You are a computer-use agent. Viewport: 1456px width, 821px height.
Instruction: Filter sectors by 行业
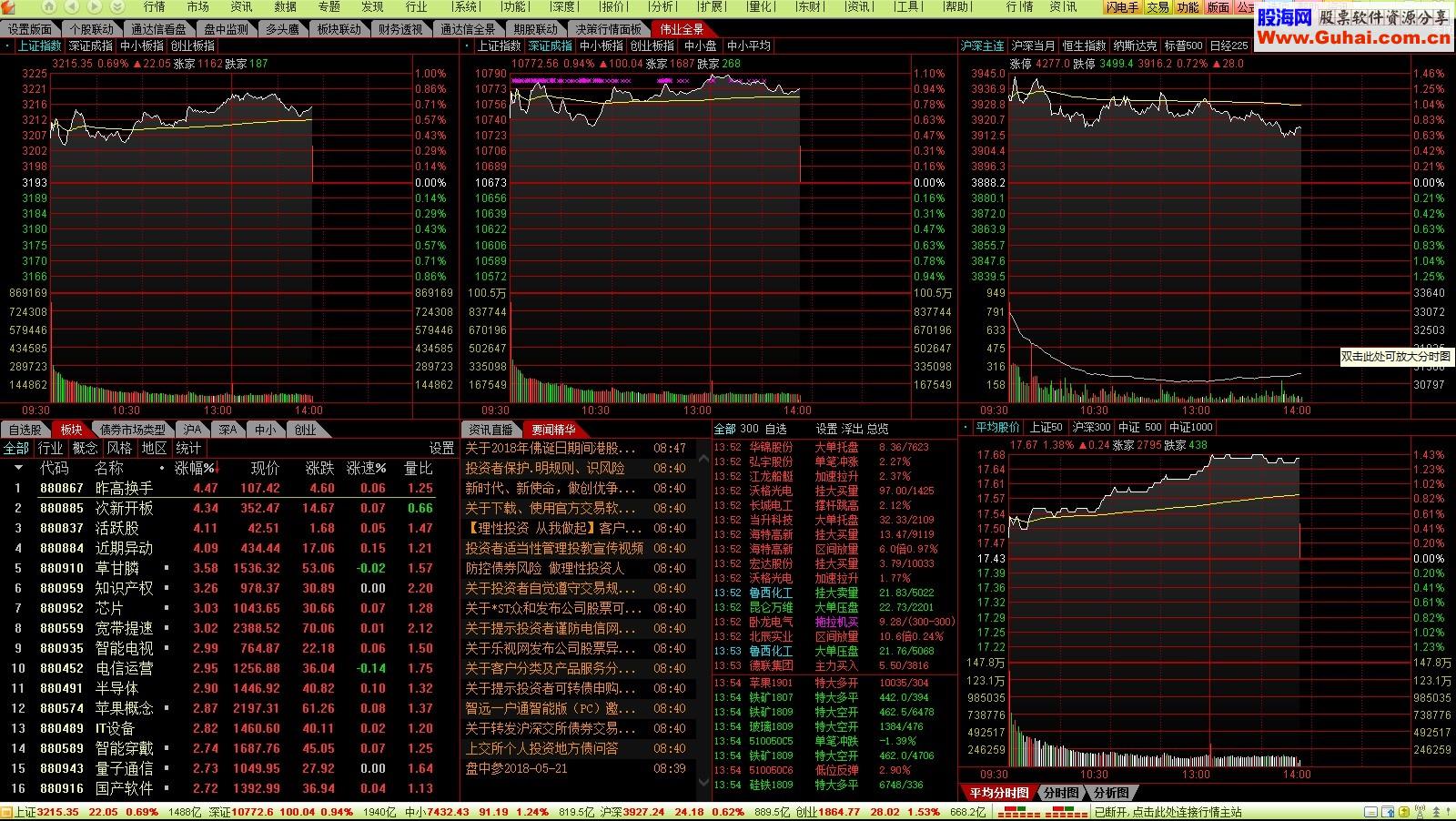[x=51, y=448]
